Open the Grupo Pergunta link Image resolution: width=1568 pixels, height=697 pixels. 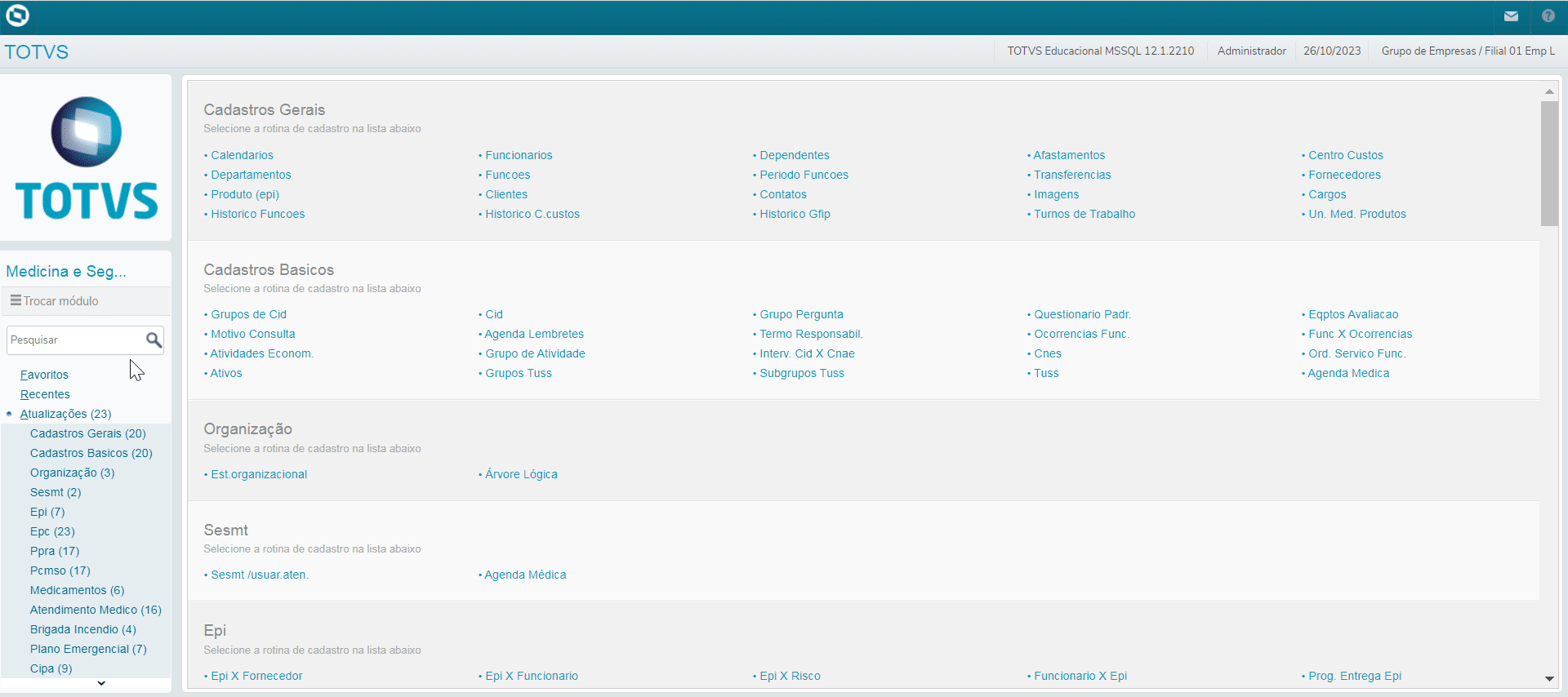pyautogui.click(x=801, y=314)
